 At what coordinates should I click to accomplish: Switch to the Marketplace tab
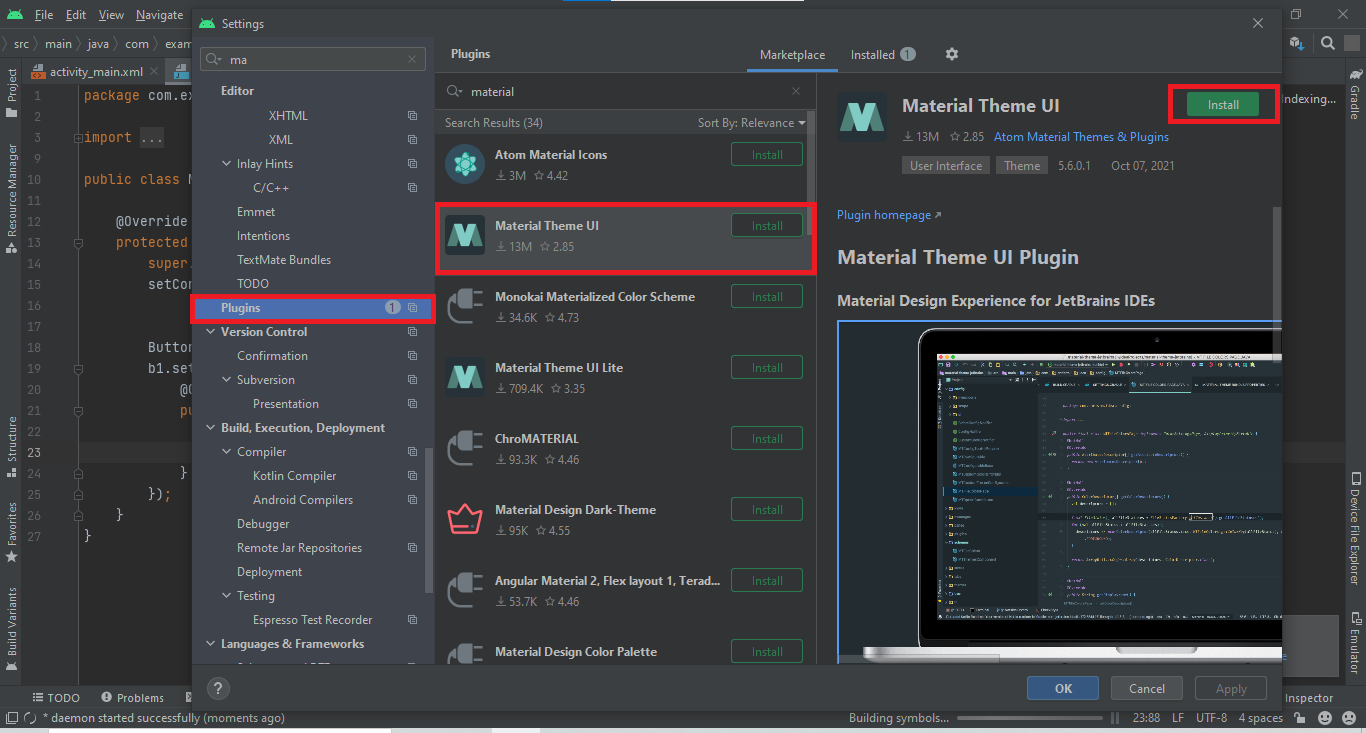(792, 55)
